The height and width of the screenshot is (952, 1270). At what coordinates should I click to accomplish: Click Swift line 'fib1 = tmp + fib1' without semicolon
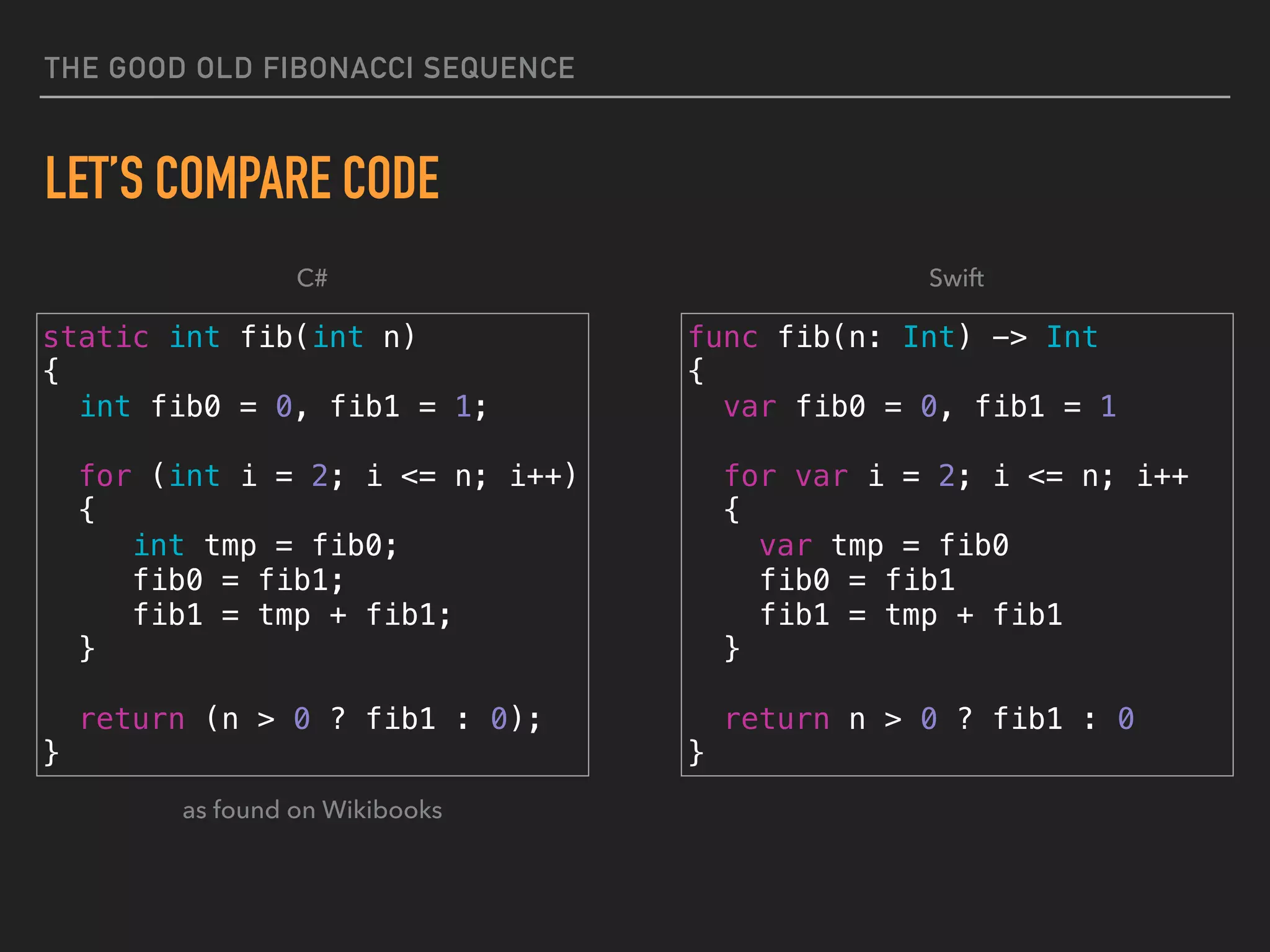pyautogui.click(x=912, y=616)
